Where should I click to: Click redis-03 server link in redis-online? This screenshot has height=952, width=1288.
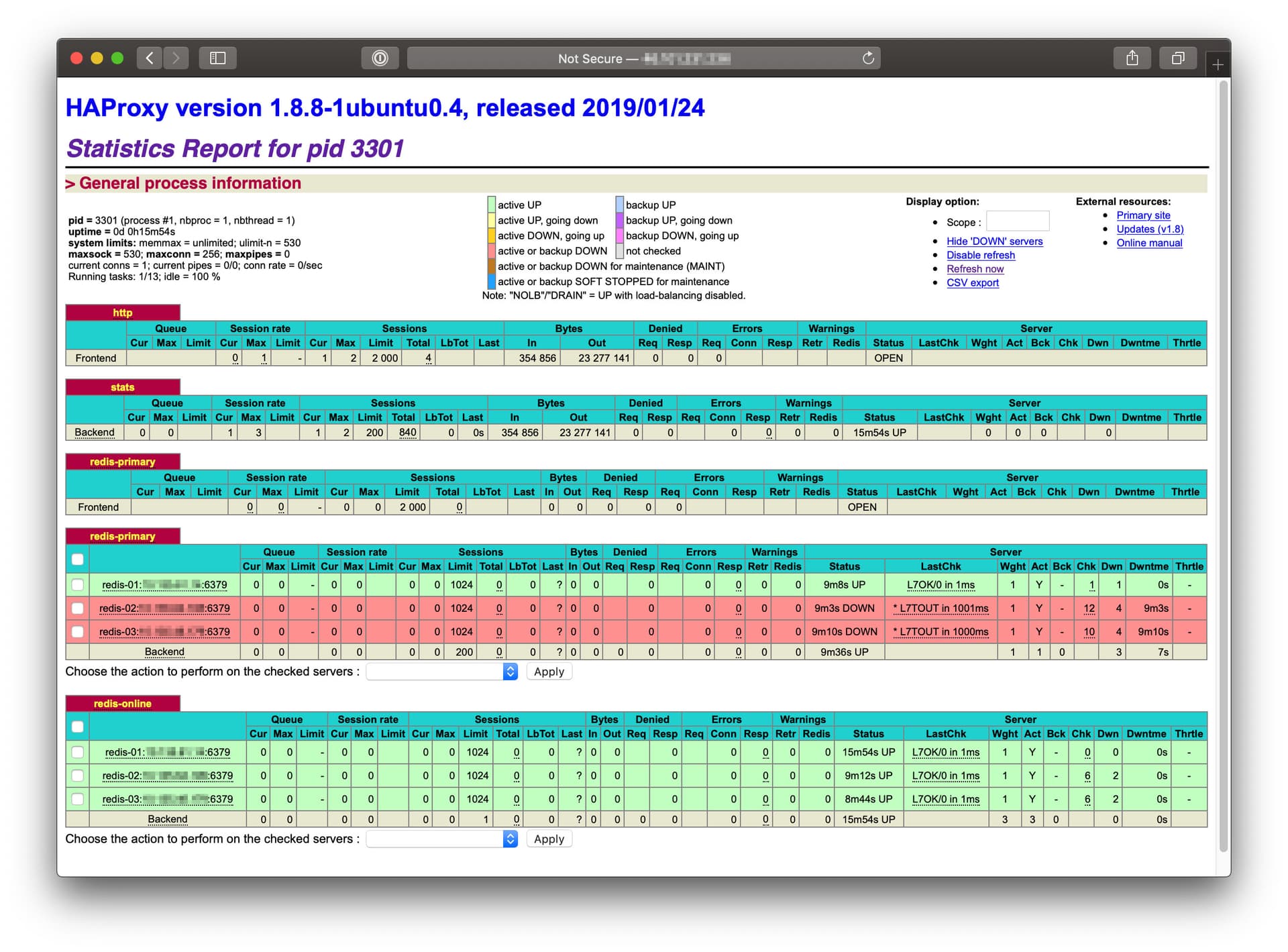(x=168, y=800)
